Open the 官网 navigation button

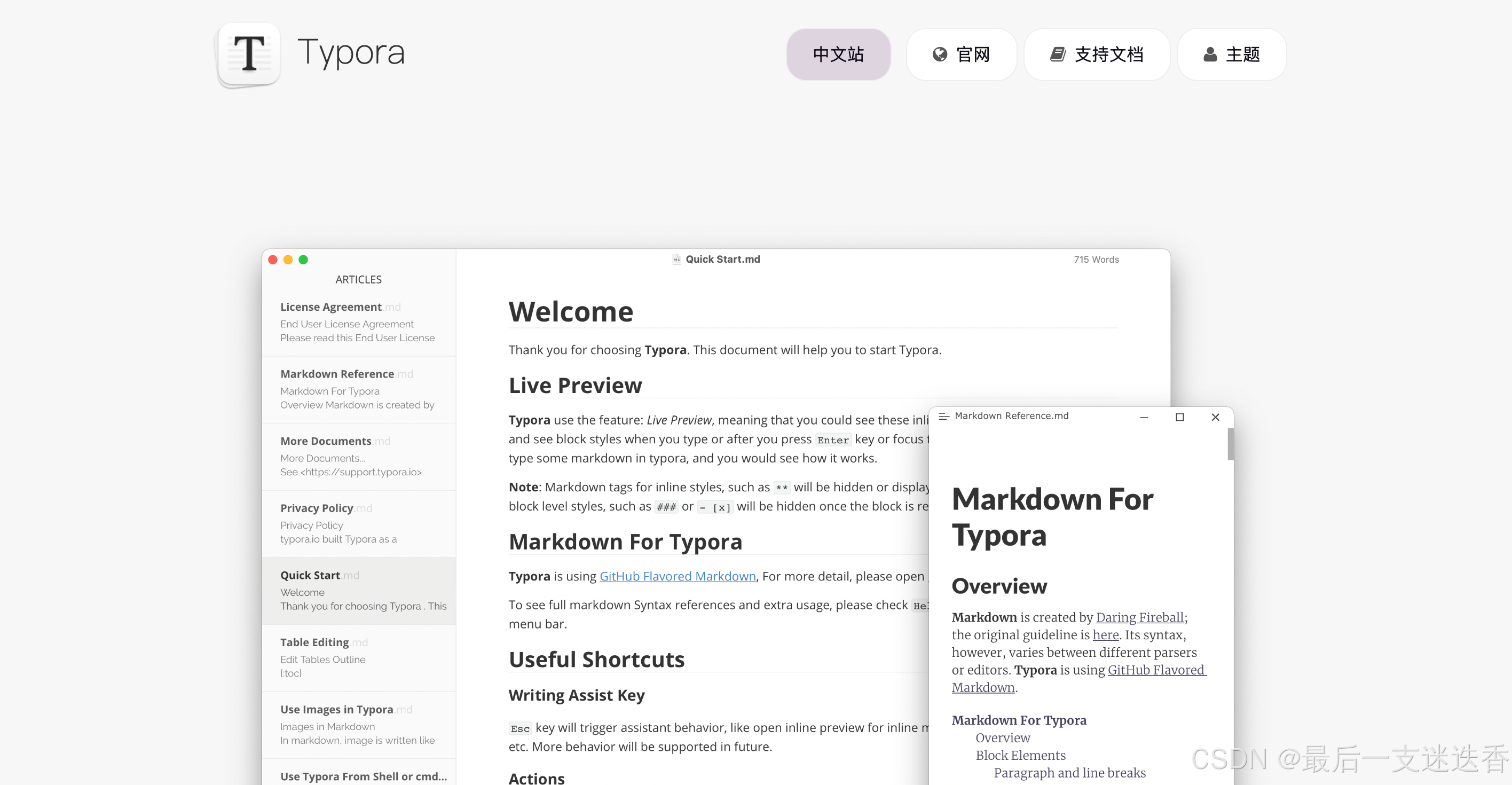961,54
